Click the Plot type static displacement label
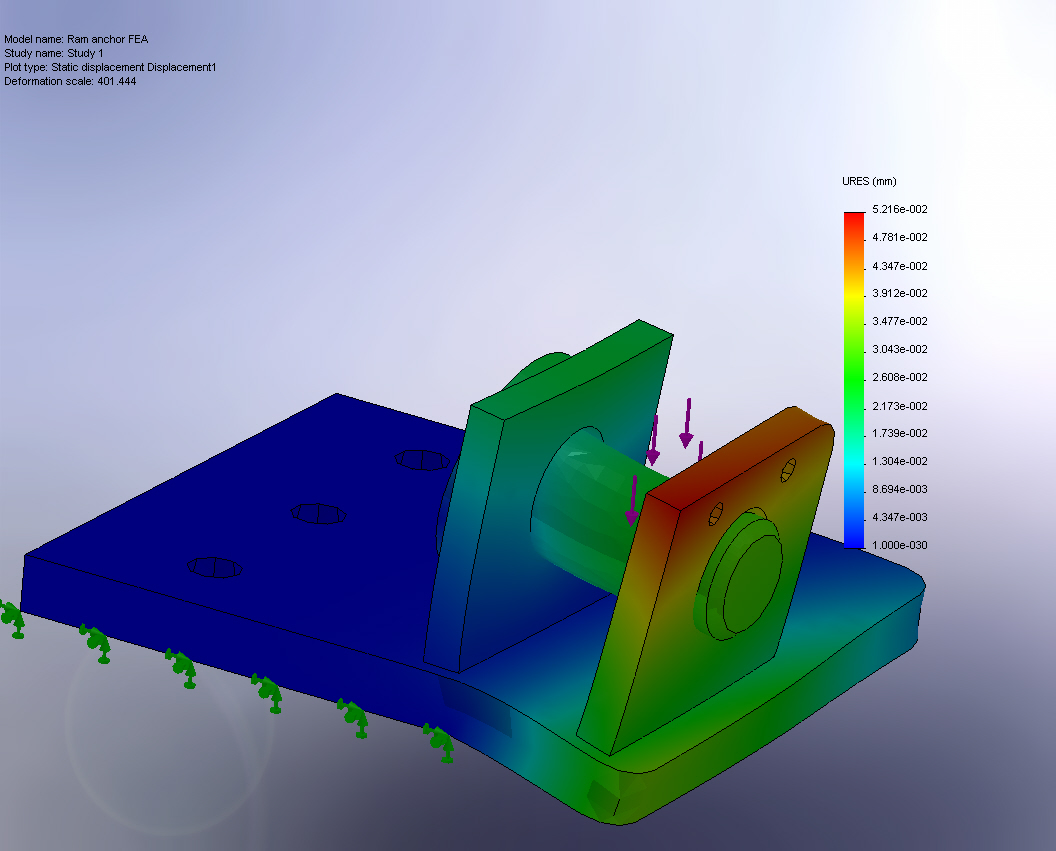 pos(110,67)
